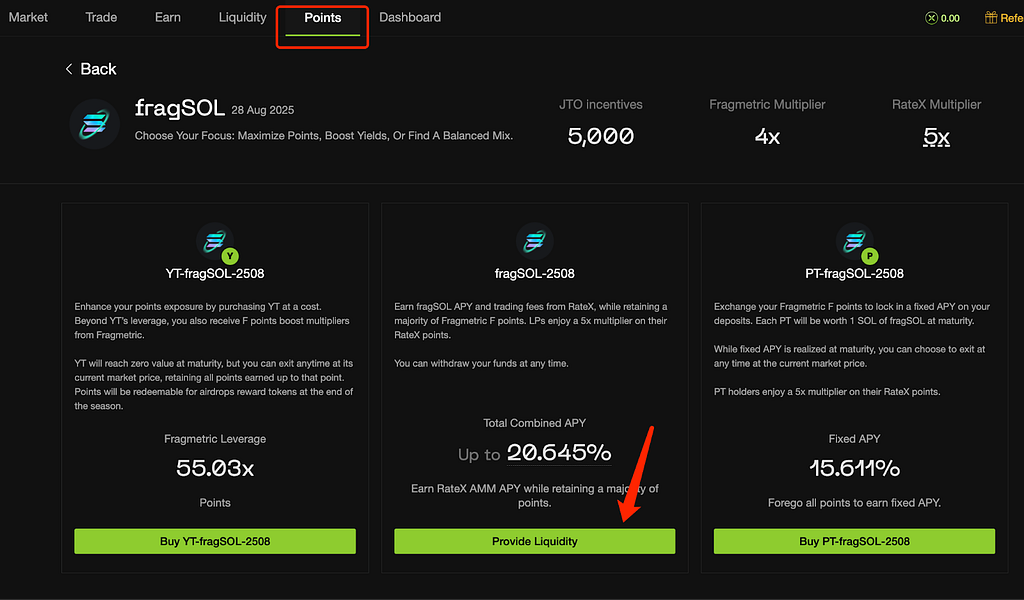Click the JTO incentives 5,000 value
The height and width of the screenshot is (600, 1024).
point(601,136)
